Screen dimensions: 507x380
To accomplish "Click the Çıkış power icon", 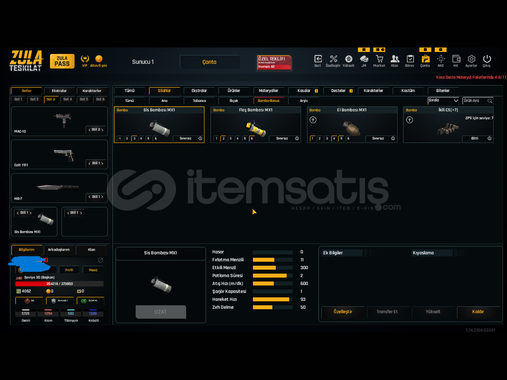I will tap(487, 61).
